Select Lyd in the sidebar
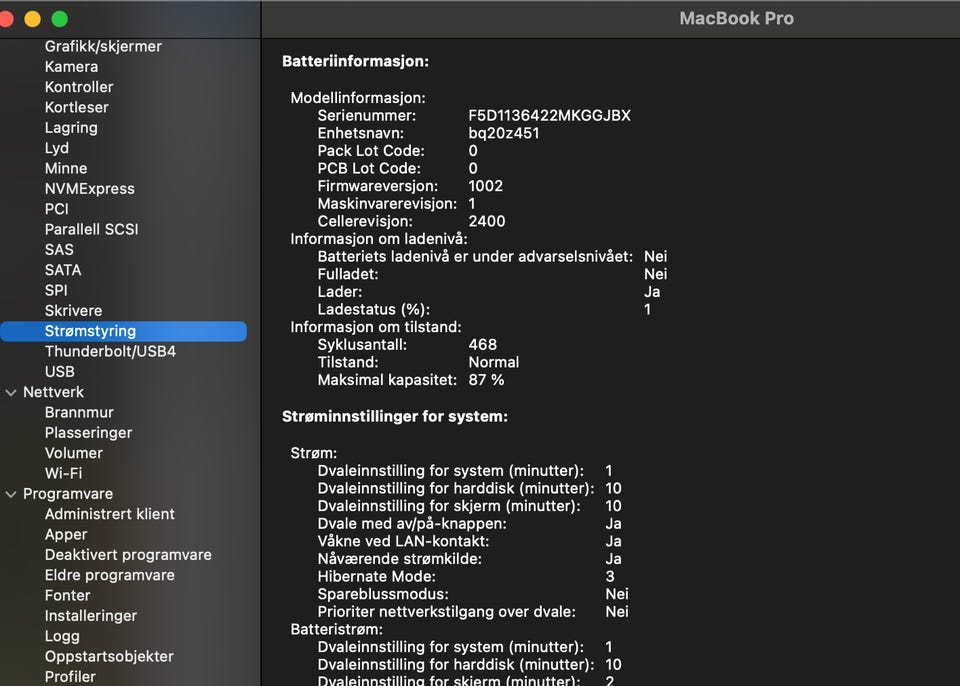The image size is (960, 686). click(57, 148)
